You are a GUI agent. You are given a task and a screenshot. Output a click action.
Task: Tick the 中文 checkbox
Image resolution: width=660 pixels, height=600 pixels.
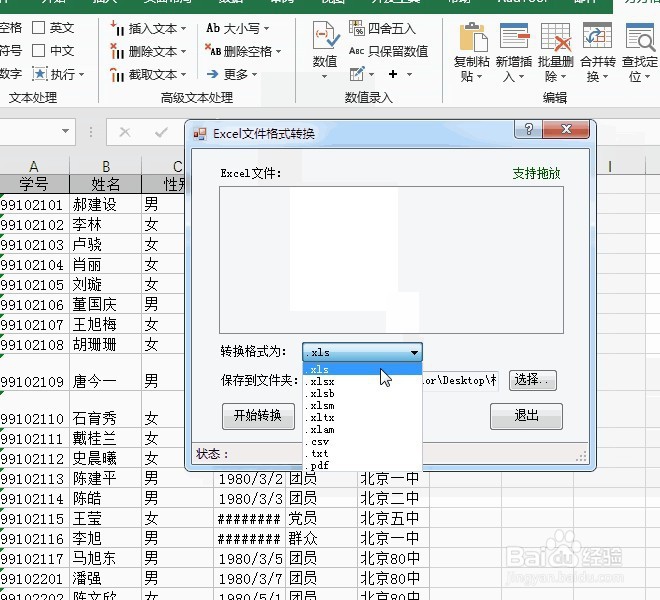[38, 51]
